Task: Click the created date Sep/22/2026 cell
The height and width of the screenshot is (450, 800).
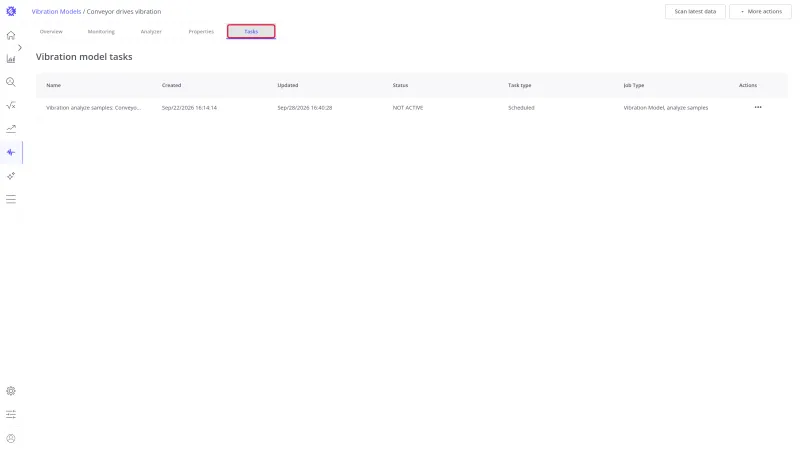Action: pyautogui.click(x=189, y=108)
